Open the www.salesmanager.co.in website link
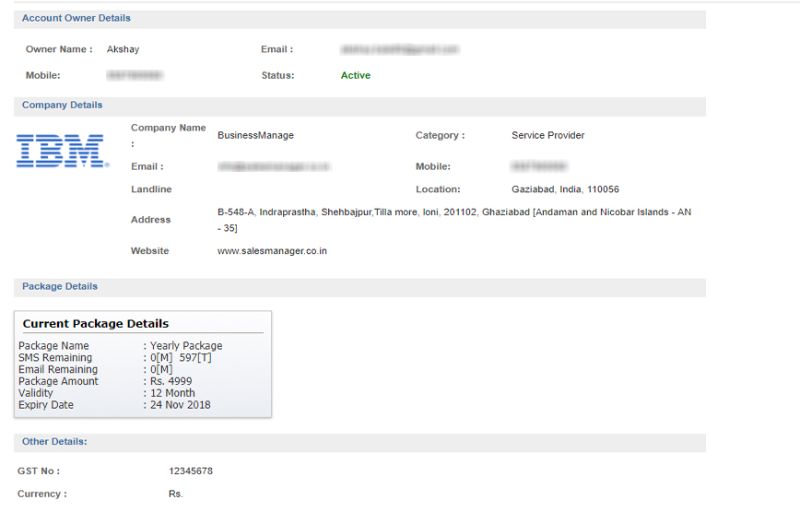This screenshot has width=800, height=506. pyautogui.click(x=272, y=251)
